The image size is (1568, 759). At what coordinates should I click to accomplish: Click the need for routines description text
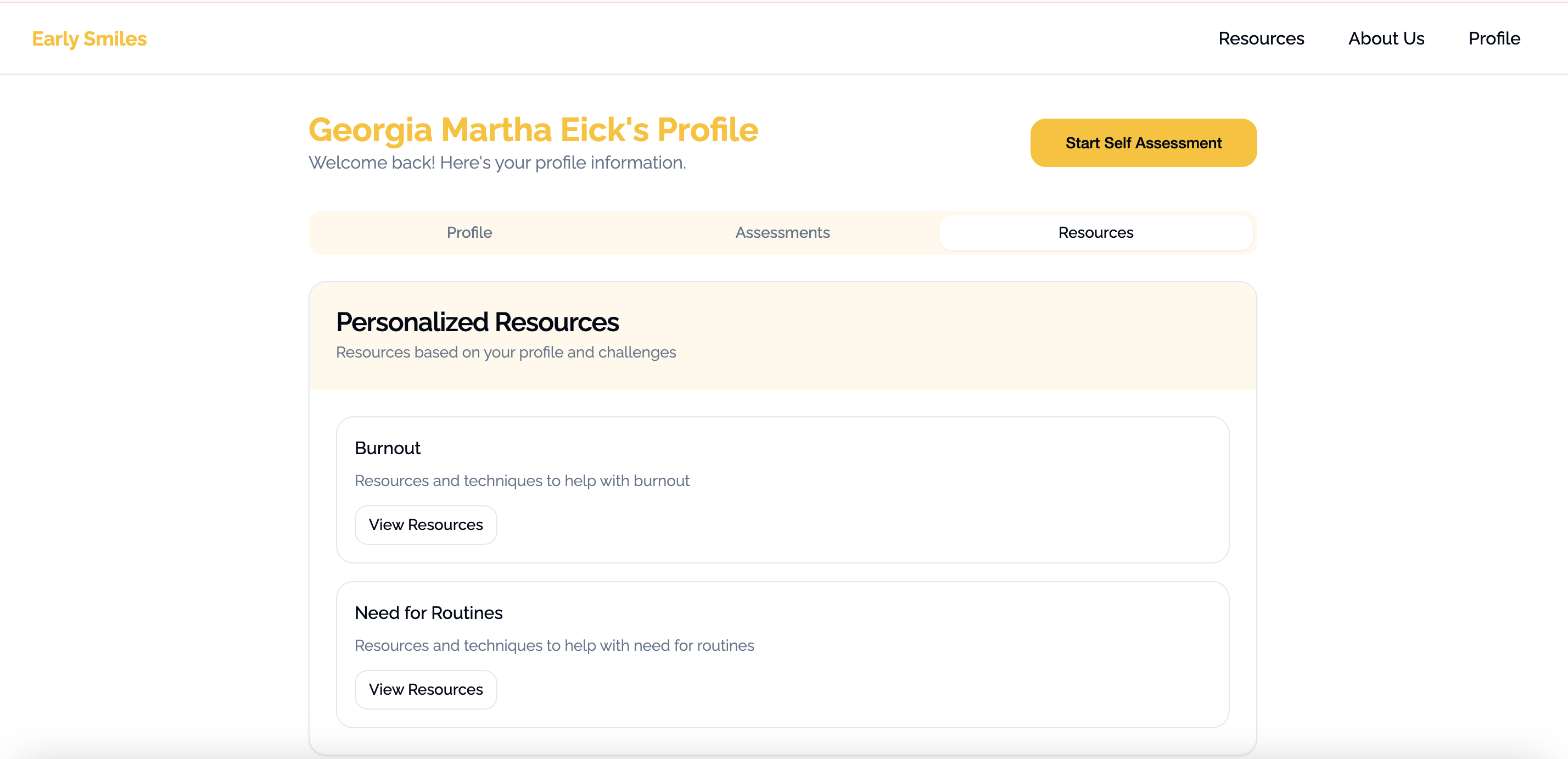pos(554,645)
